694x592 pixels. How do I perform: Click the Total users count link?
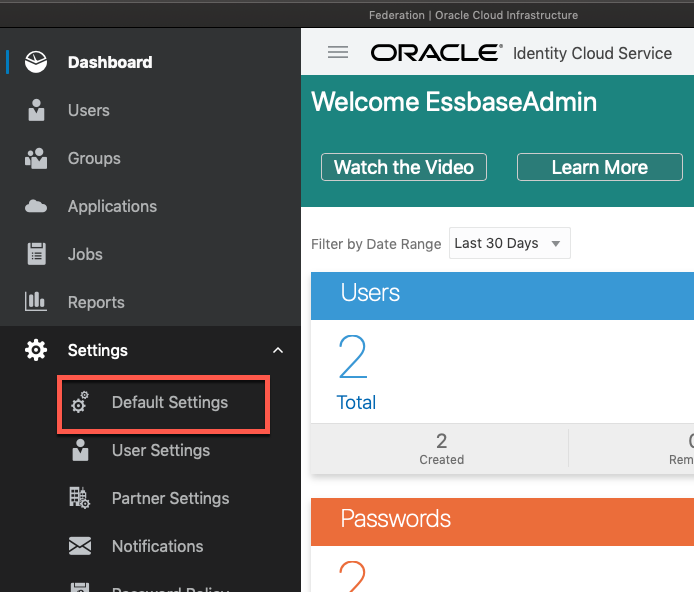[x=356, y=403]
